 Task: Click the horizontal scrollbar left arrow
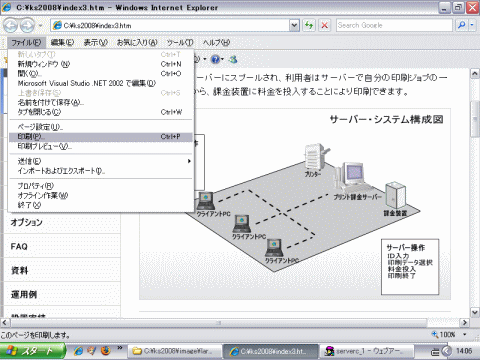tap(5, 323)
